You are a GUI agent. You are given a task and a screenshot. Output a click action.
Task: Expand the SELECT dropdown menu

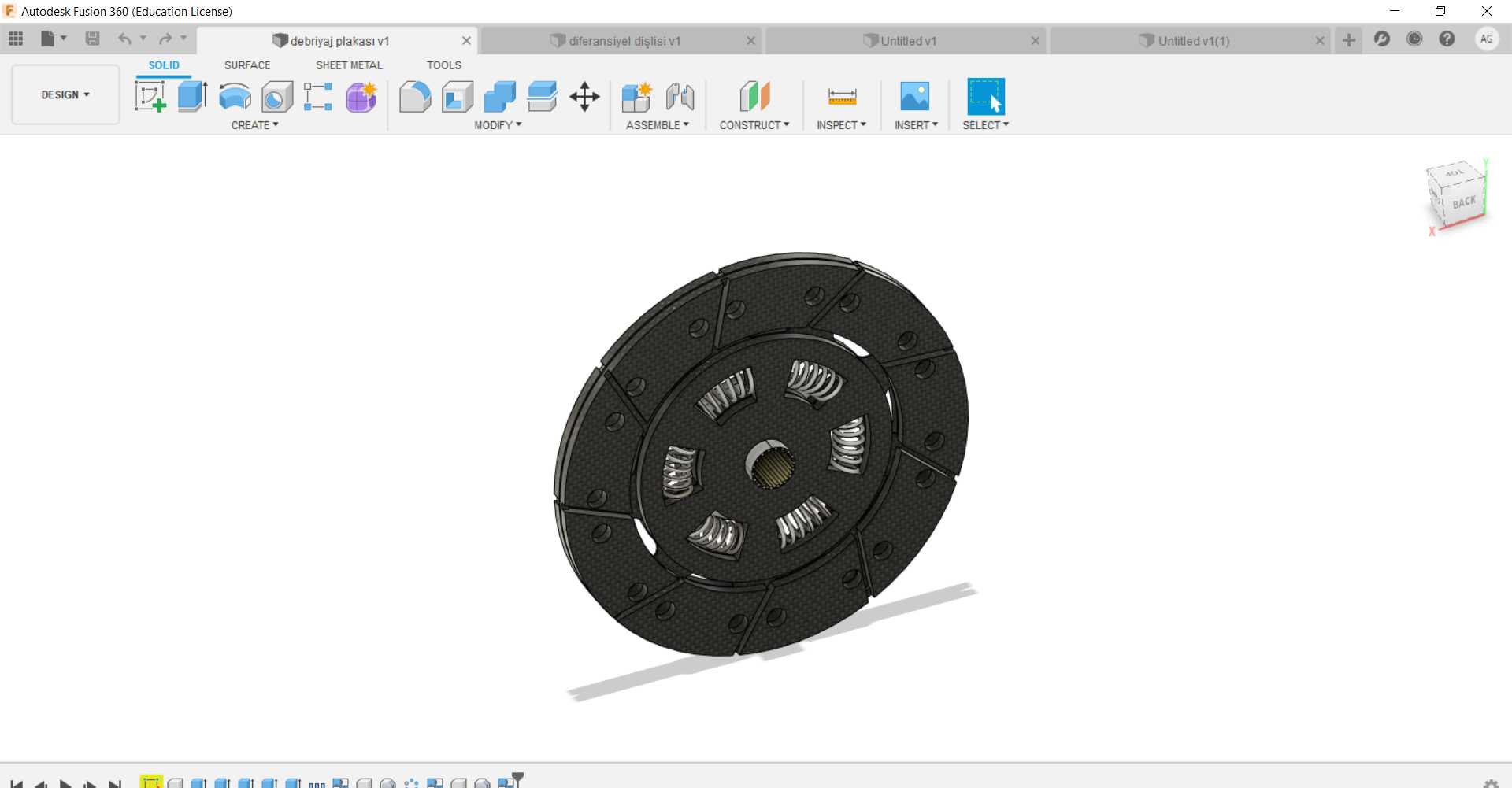pos(985,125)
